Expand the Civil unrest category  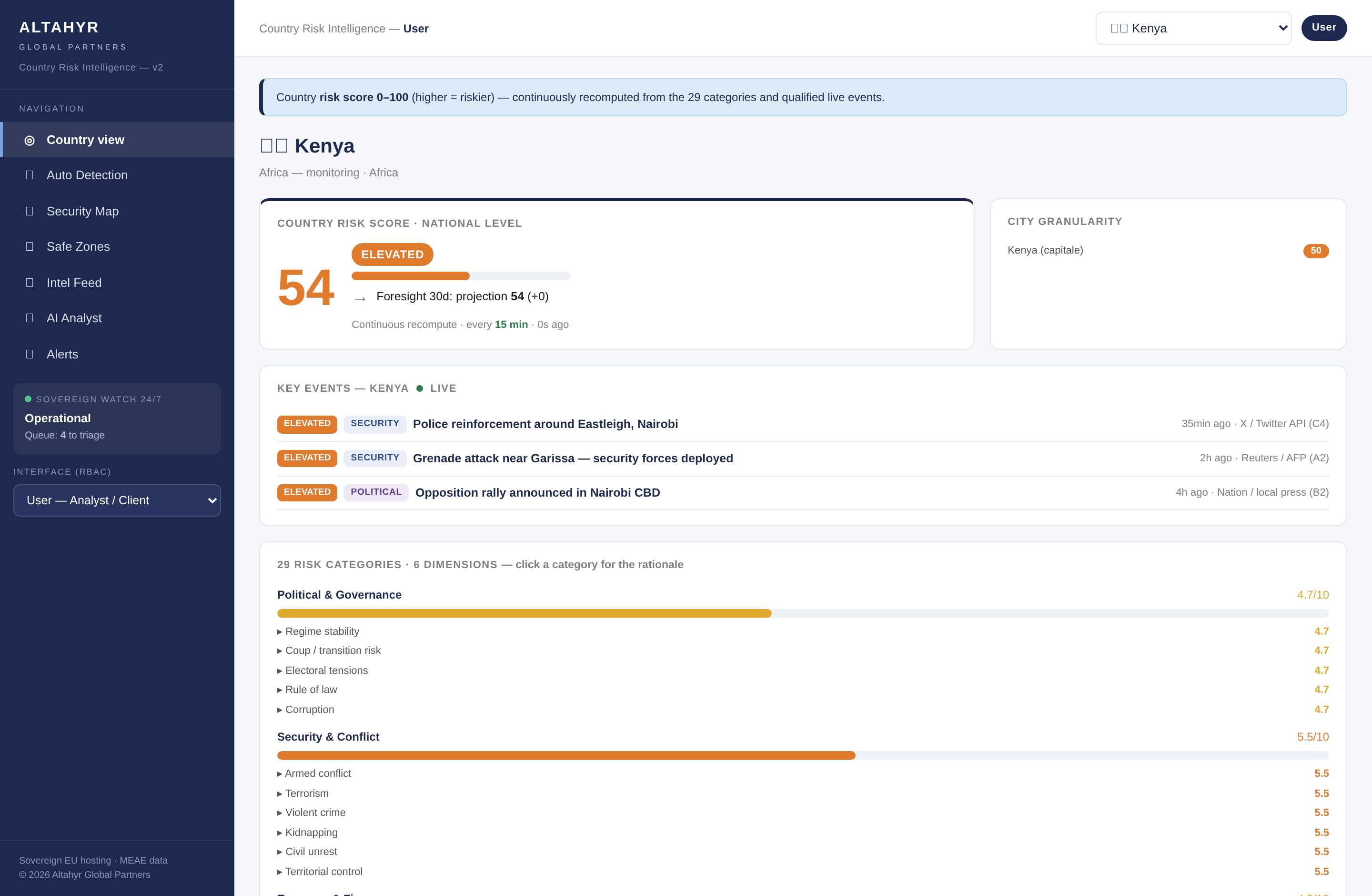coord(803,852)
